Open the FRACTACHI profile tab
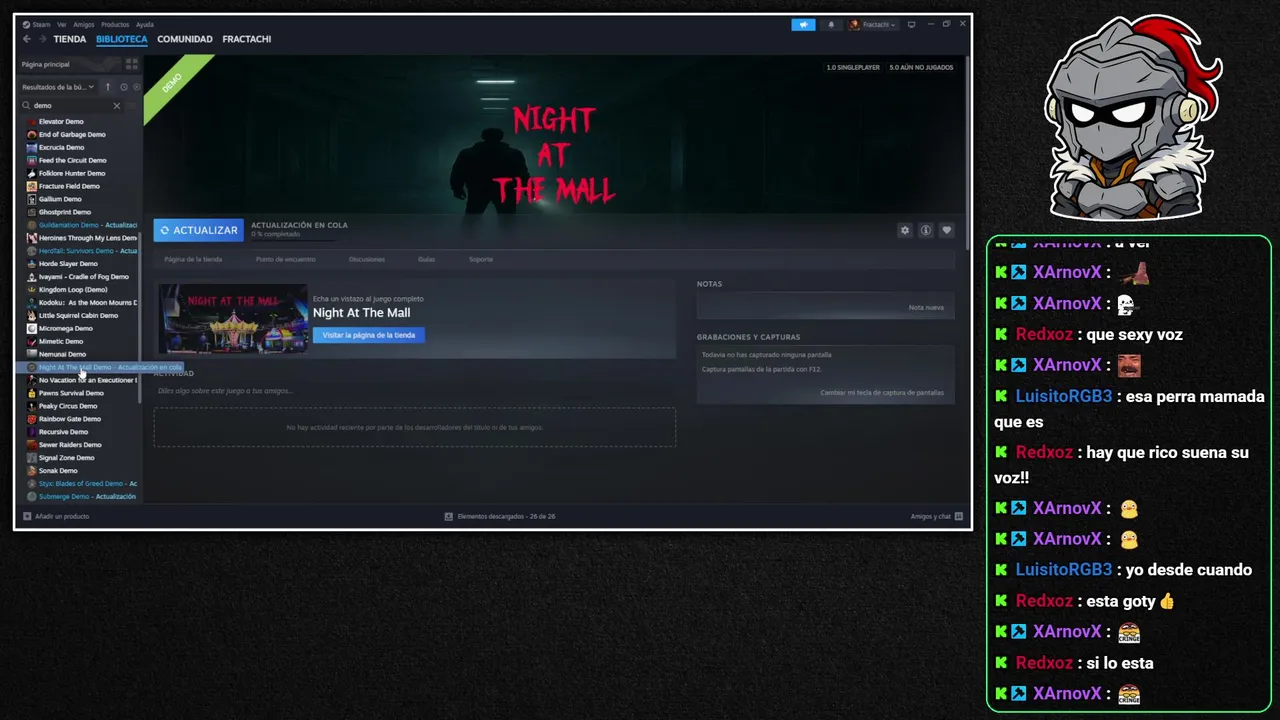 tap(247, 39)
